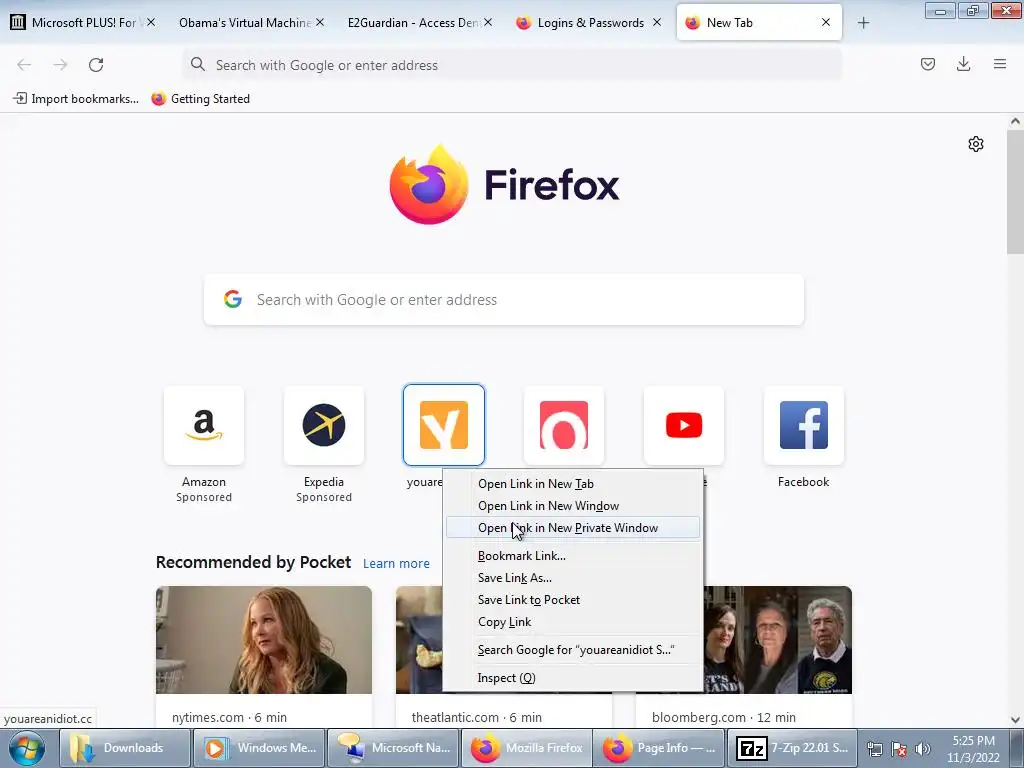
Task: Open the Facebook shortcut tile
Action: tap(804, 425)
